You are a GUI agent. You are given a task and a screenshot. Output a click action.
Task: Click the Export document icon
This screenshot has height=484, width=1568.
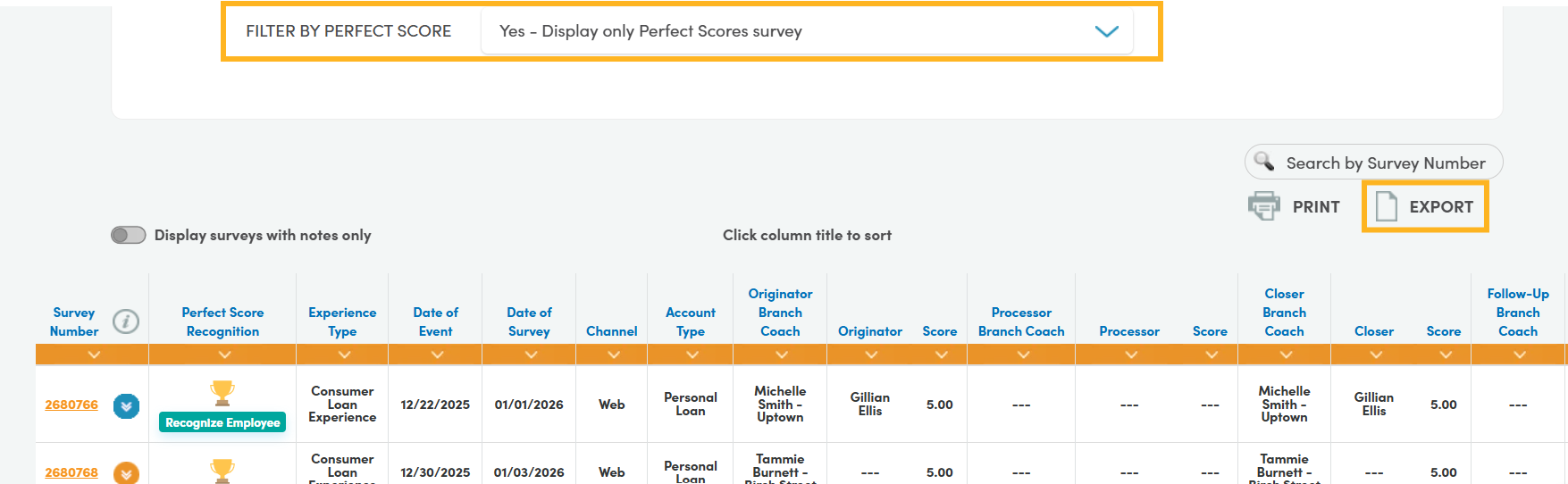click(x=1386, y=206)
